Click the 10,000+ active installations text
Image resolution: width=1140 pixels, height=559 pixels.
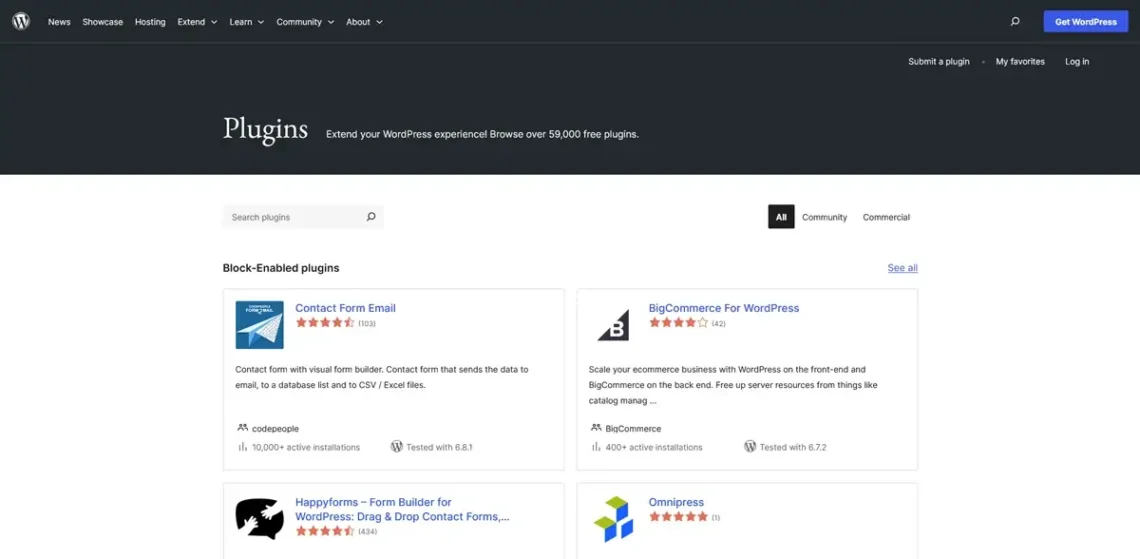click(306, 447)
